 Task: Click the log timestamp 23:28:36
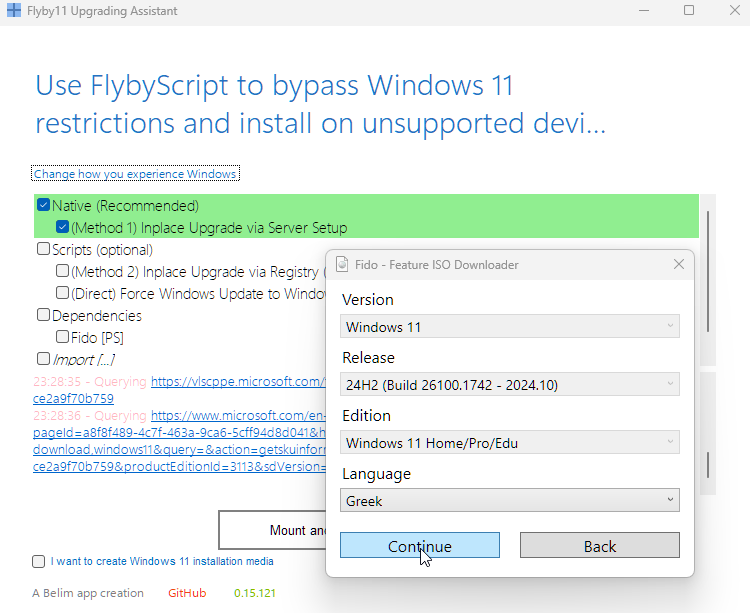[x=57, y=416]
